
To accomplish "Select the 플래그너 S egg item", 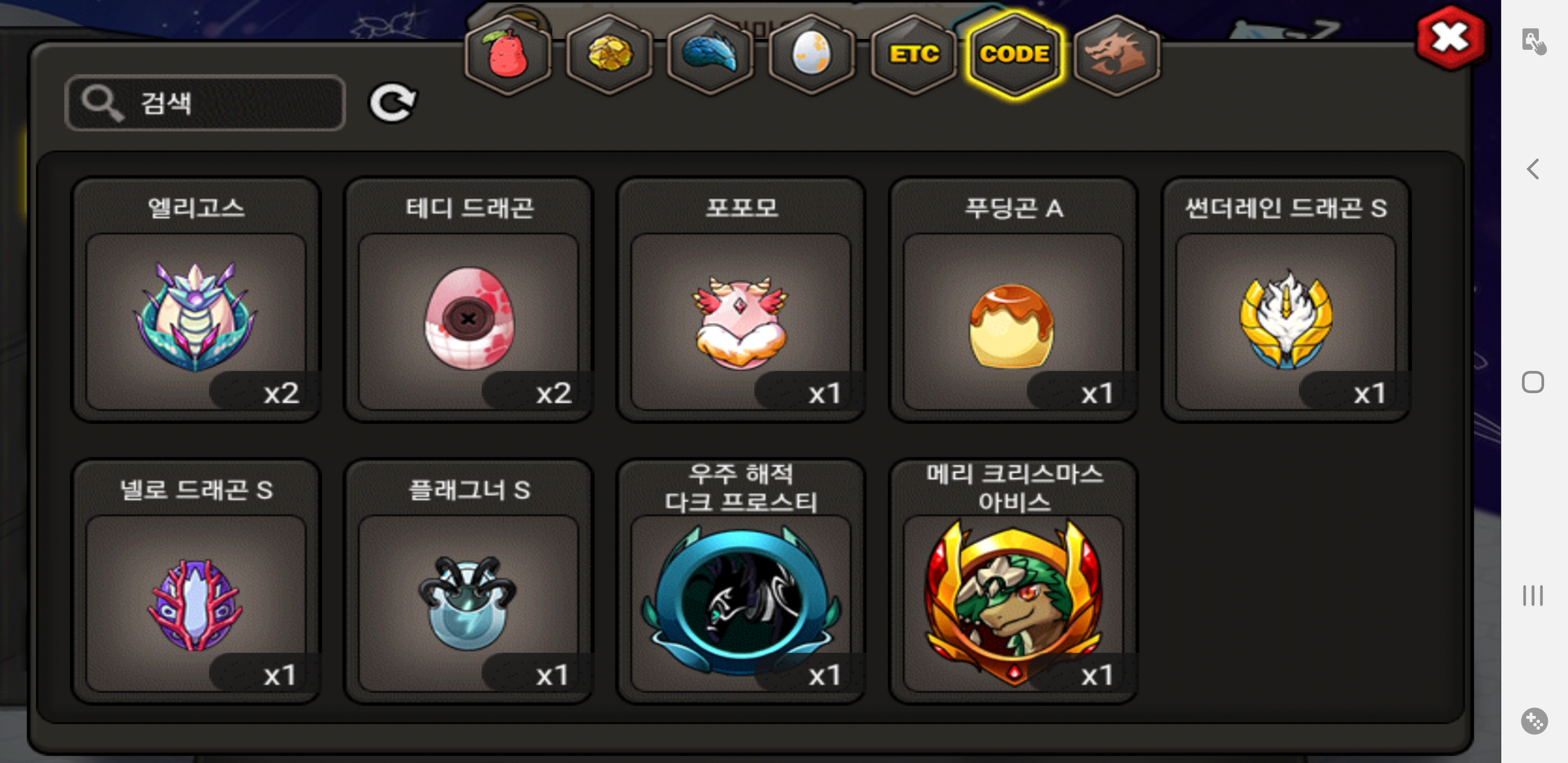I will 469,582.
